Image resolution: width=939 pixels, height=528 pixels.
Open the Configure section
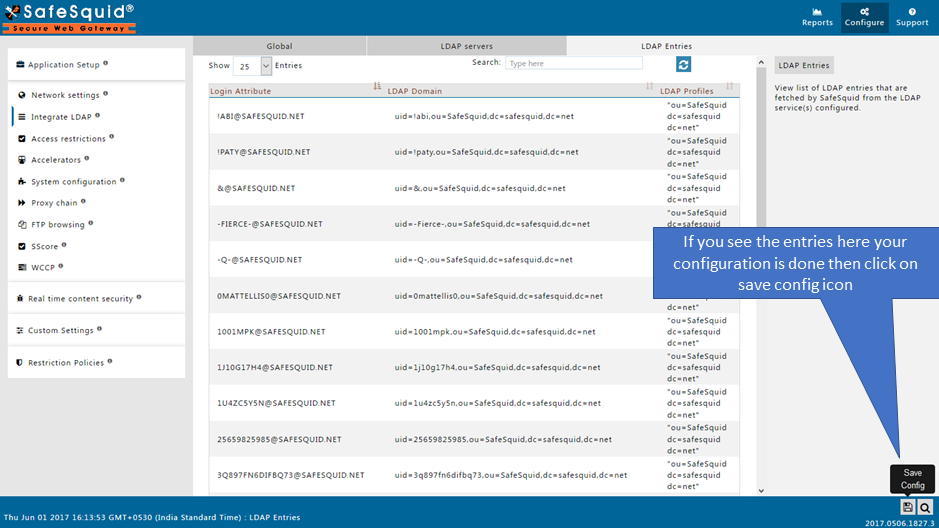(x=864, y=17)
